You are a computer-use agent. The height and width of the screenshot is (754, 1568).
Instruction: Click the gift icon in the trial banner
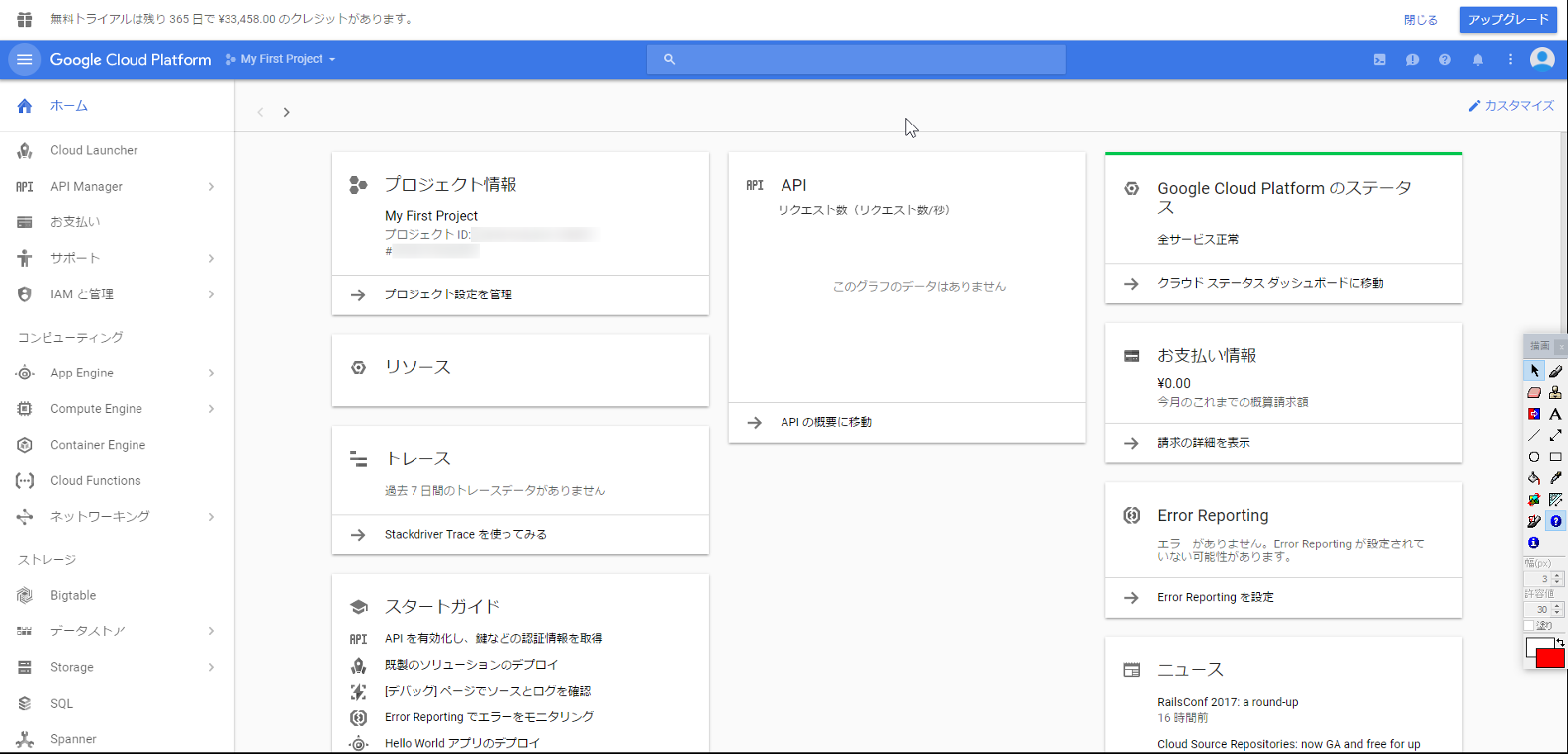[25, 19]
